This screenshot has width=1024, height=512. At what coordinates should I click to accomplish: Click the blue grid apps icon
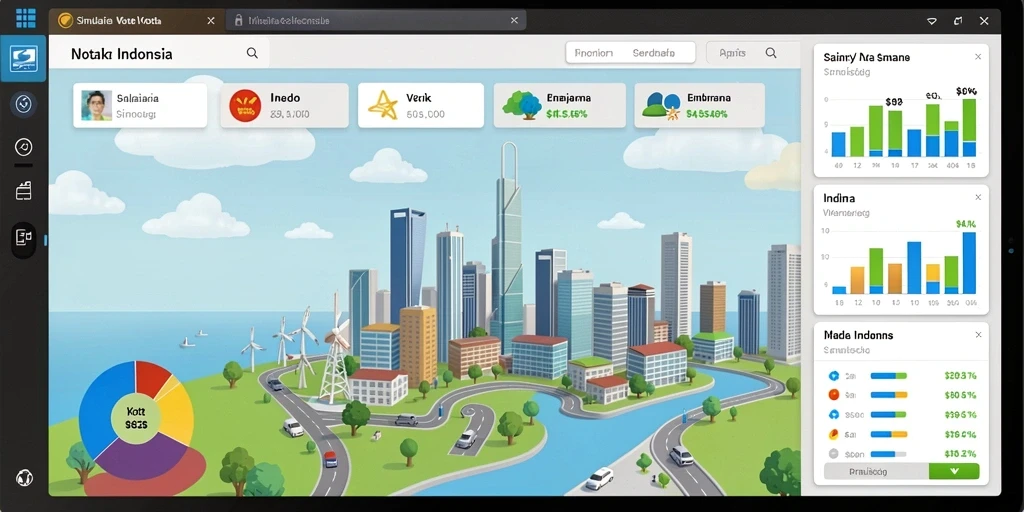point(25,18)
